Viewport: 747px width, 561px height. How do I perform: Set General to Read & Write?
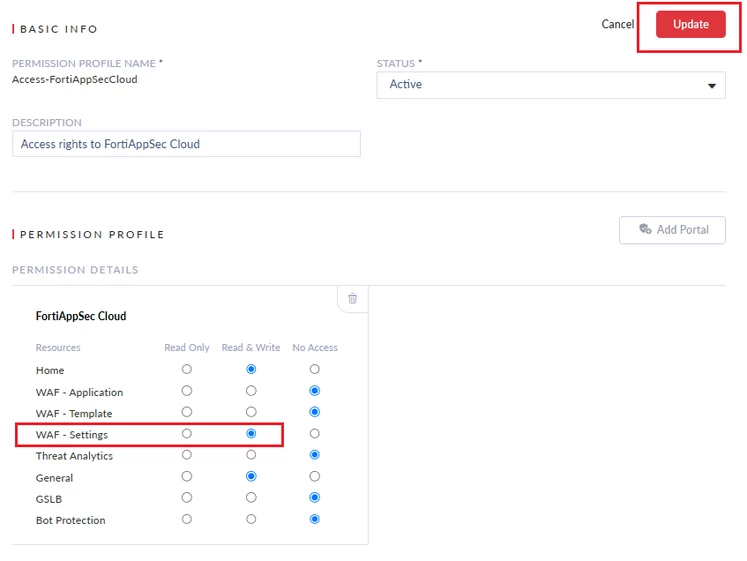pos(251,476)
